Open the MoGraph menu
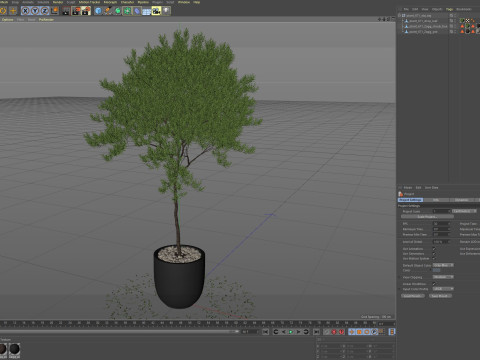This screenshot has width=480, height=360. coord(110,2)
